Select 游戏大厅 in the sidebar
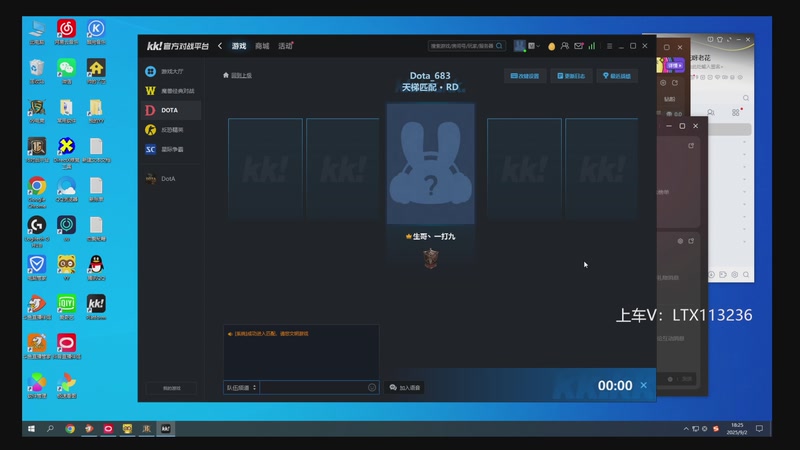The image size is (800, 450). click(171, 71)
